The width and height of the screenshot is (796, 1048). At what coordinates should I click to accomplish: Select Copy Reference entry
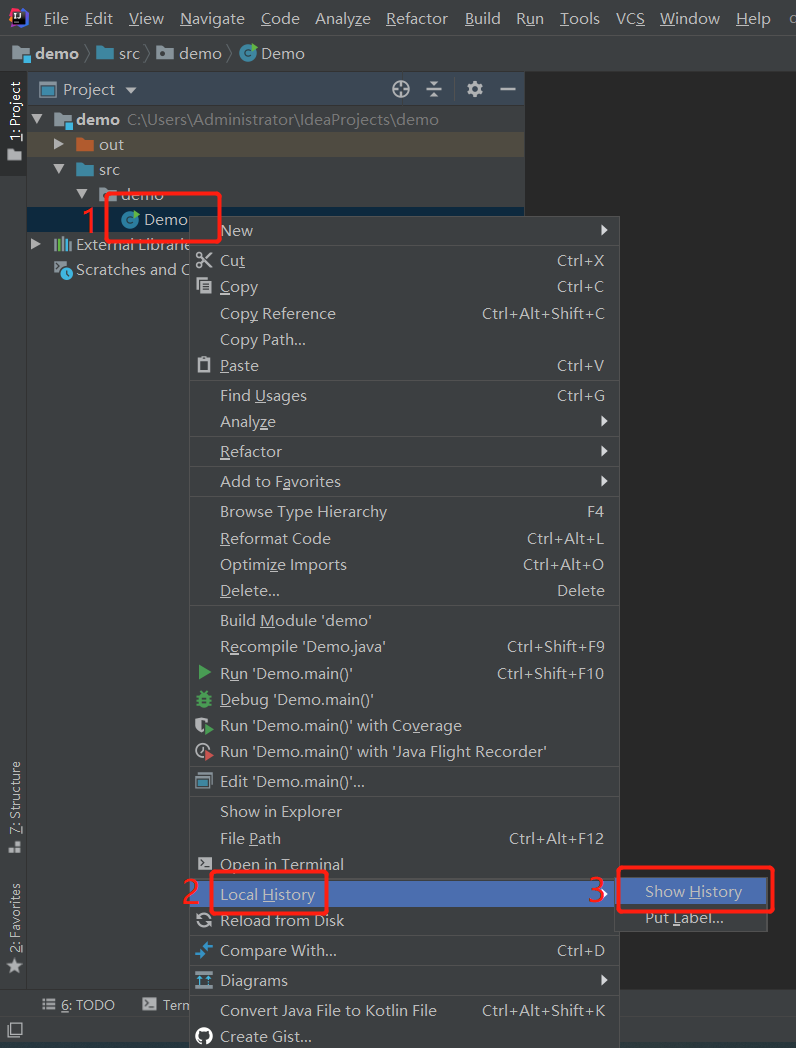click(404, 313)
